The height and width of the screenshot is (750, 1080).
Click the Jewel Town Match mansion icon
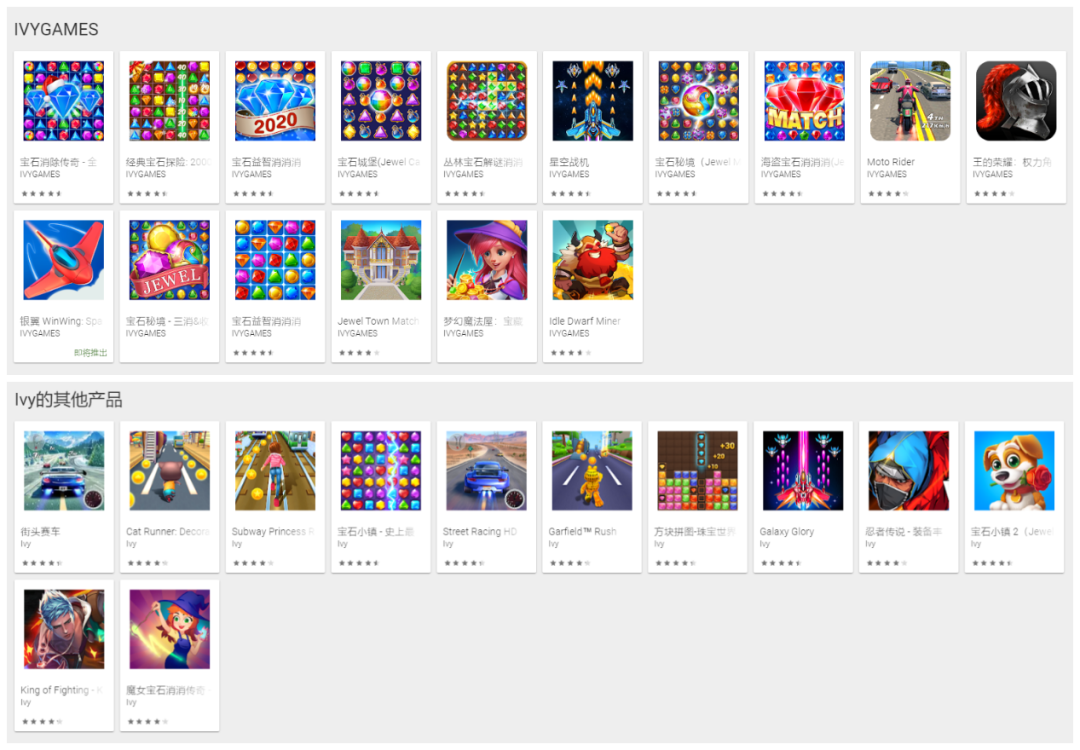point(381,260)
